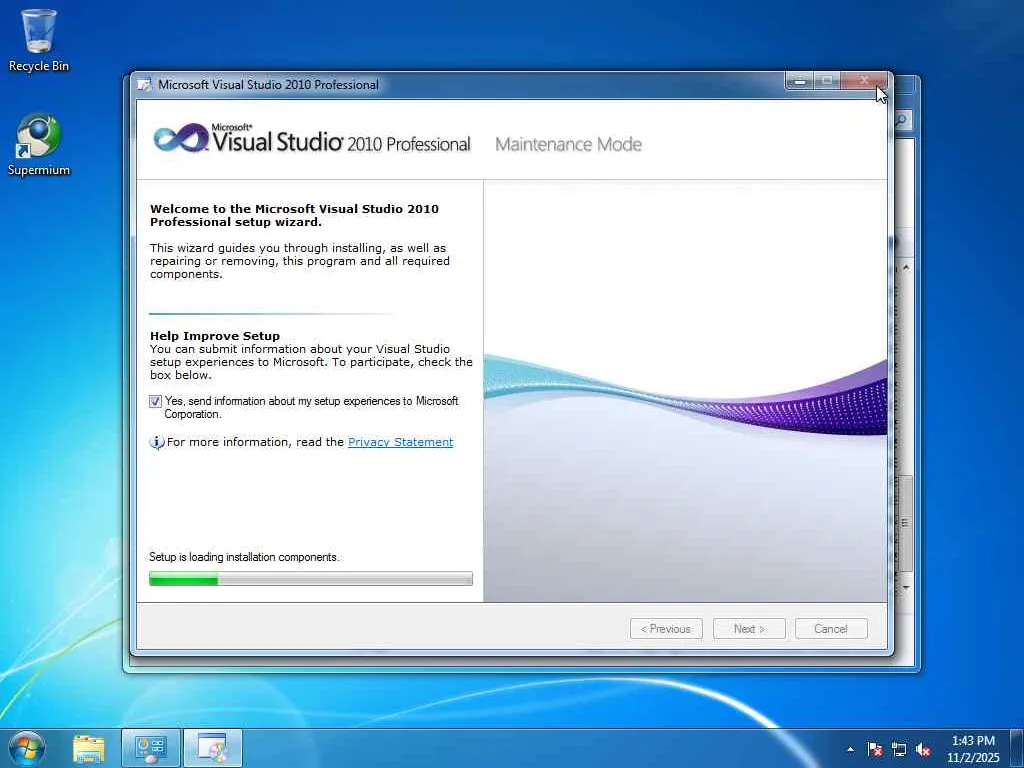Image resolution: width=1024 pixels, height=768 pixels.
Task: Click the Previous button
Action: click(x=666, y=629)
